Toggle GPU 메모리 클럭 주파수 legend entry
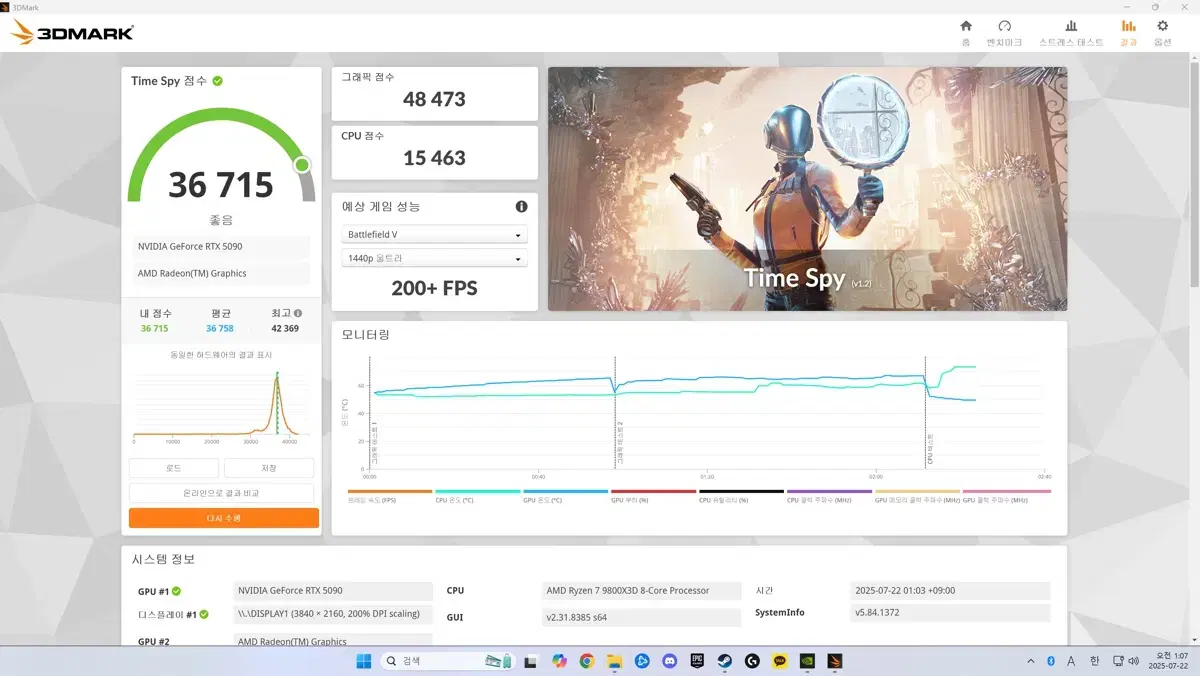 (x=917, y=495)
